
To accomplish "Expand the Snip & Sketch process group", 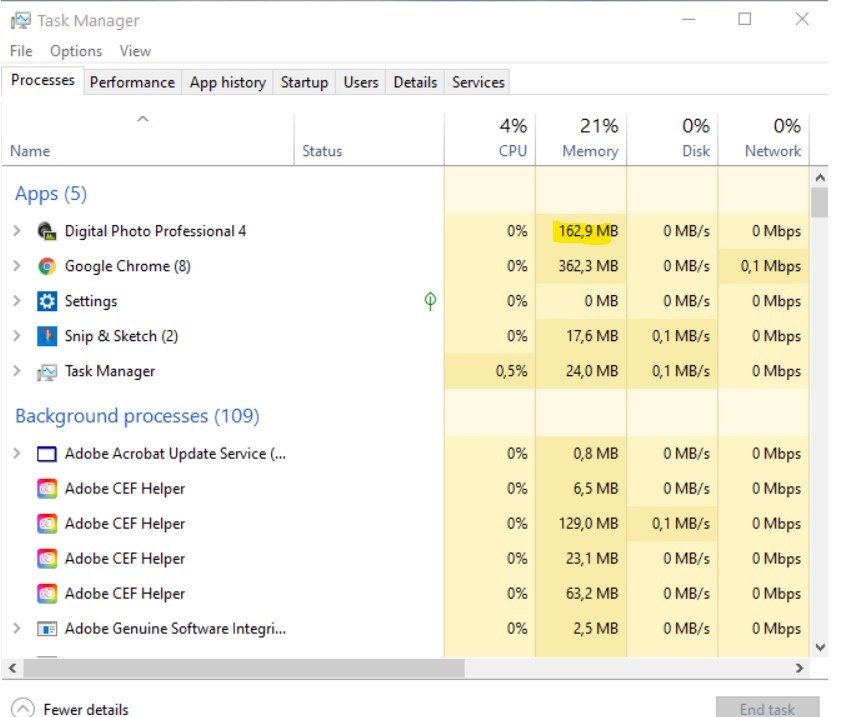I will (x=16, y=336).
